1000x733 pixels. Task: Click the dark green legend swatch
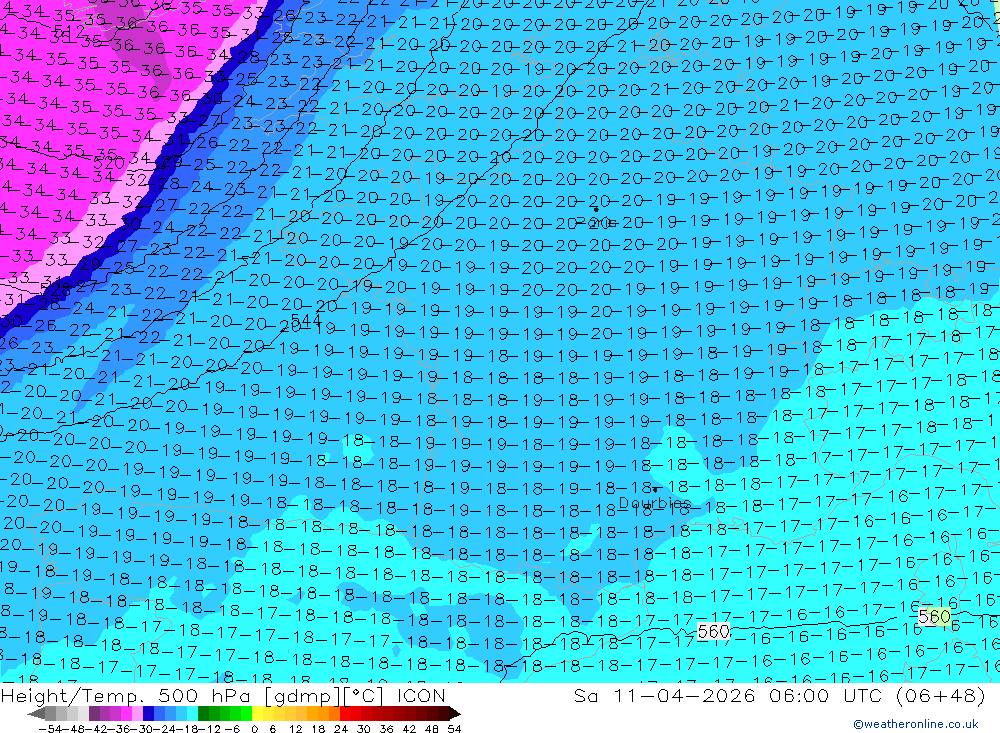203,714
